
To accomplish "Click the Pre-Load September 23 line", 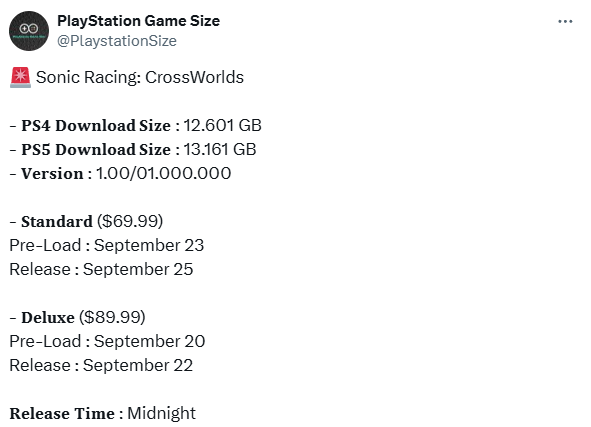I will pyautogui.click(x=107, y=245).
